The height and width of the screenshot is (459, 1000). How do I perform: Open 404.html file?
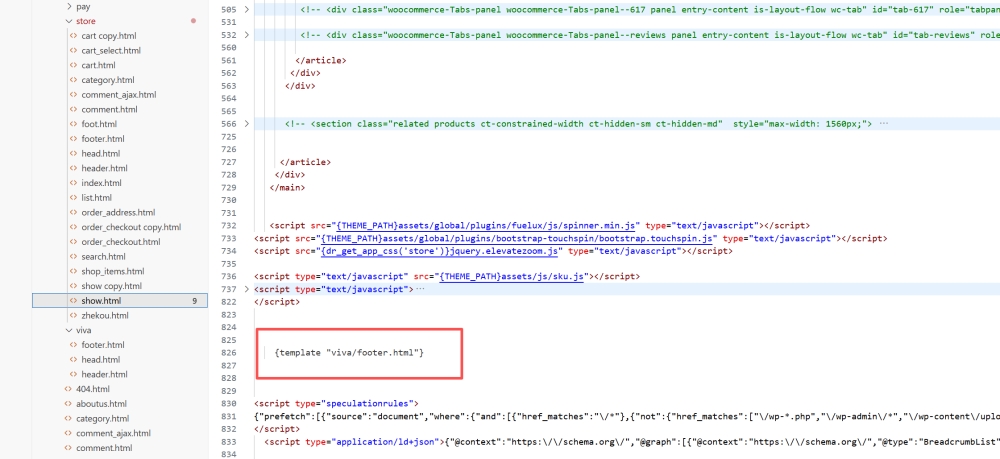92,389
